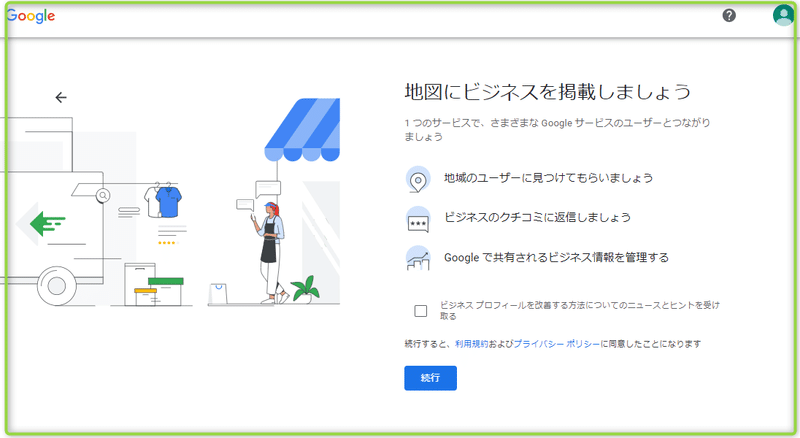Click subtitle text about Google サービスのユーザー
This screenshot has width=800, height=438.
[557, 130]
